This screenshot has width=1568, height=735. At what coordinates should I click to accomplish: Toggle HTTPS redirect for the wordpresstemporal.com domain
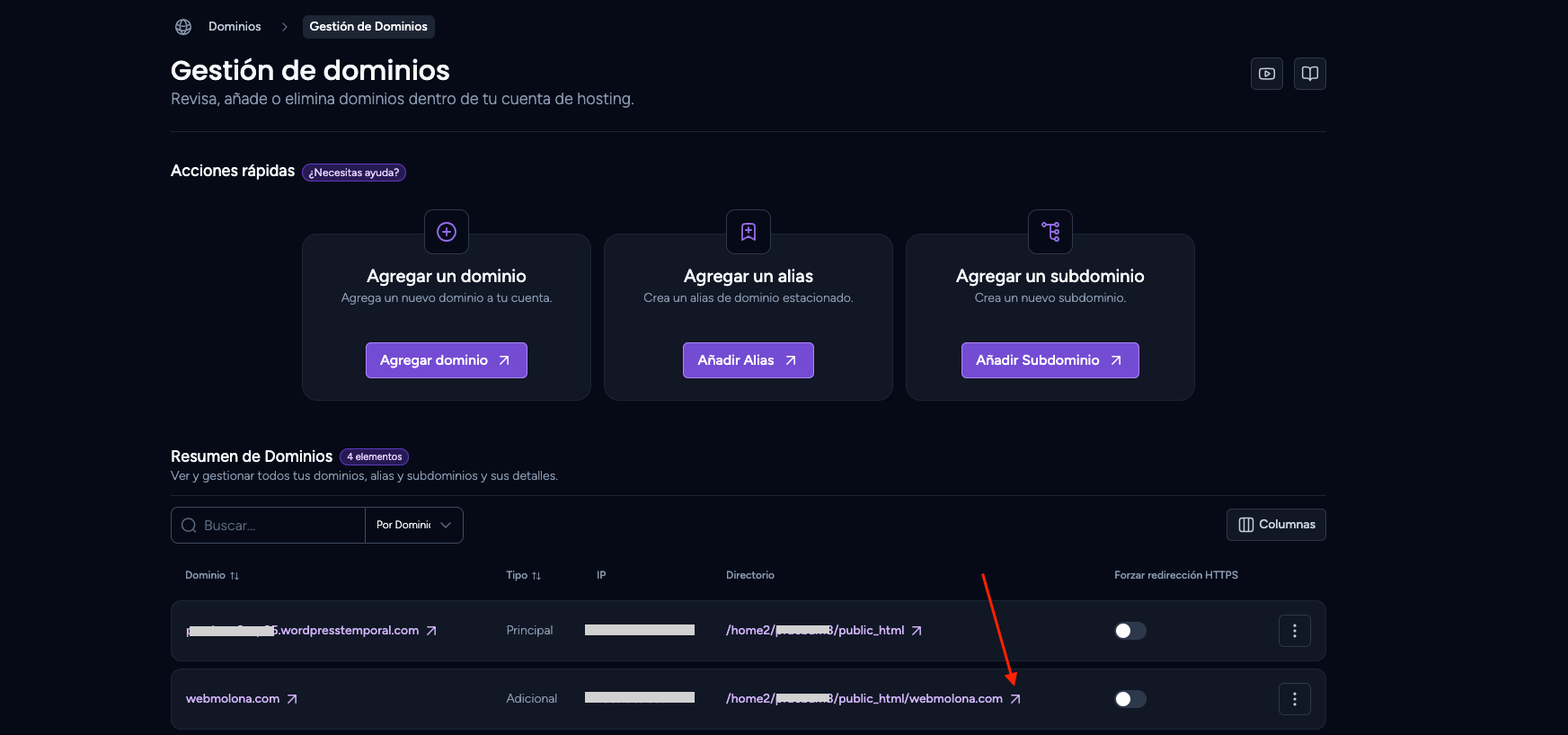click(x=1130, y=631)
